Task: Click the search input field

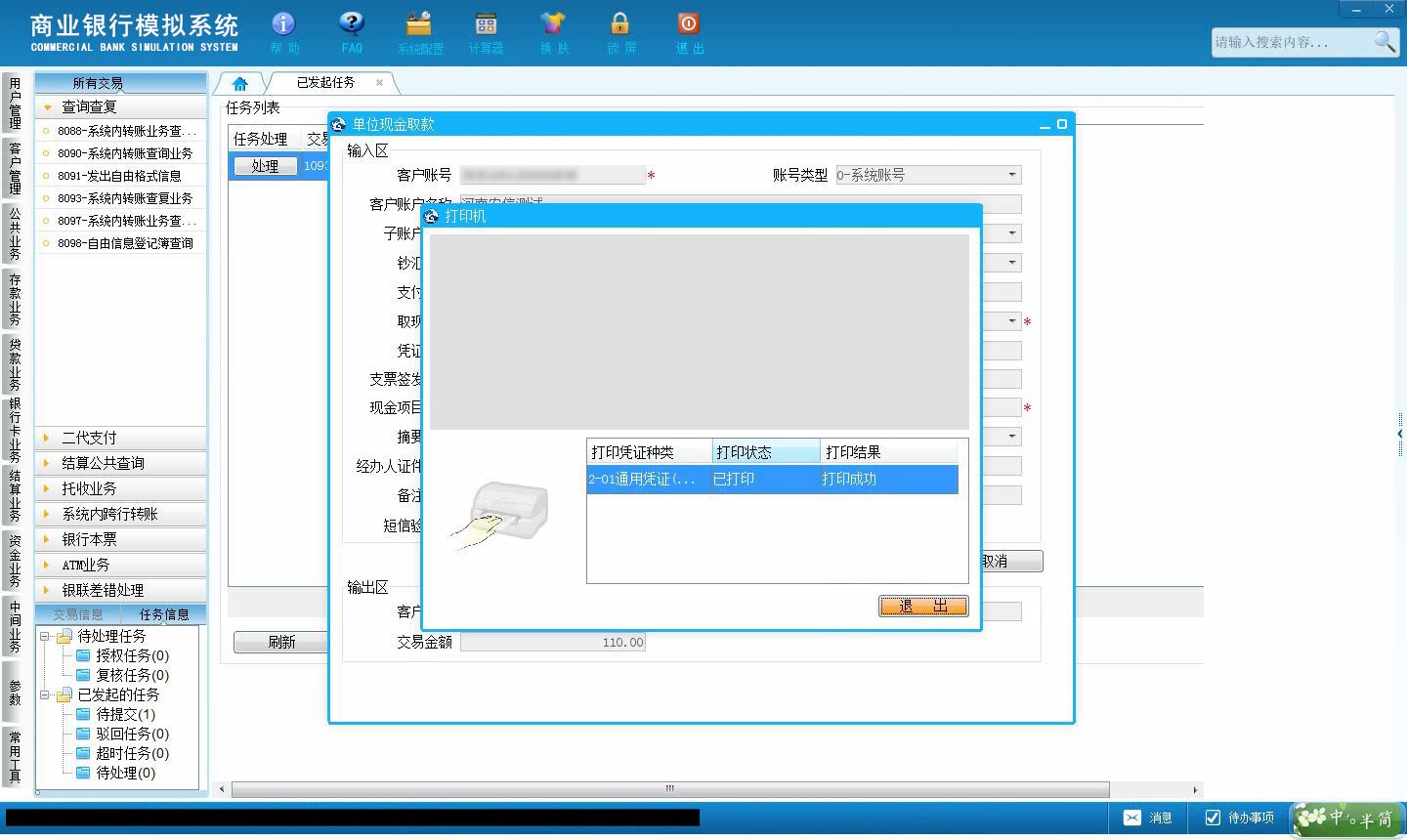Action: [x=1292, y=42]
